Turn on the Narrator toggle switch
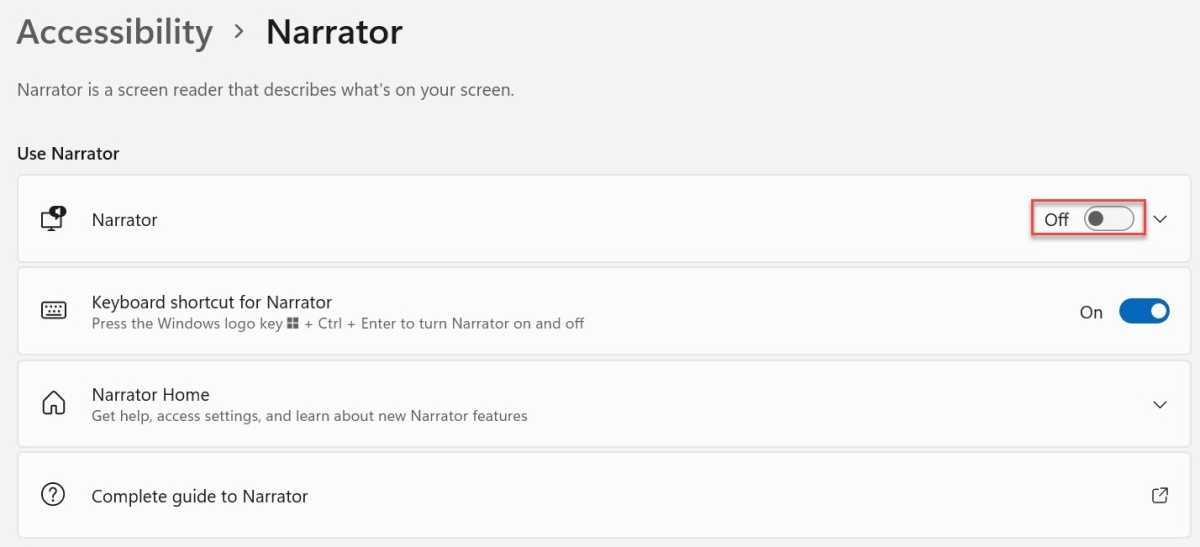The image size is (1200, 547). coord(1109,219)
